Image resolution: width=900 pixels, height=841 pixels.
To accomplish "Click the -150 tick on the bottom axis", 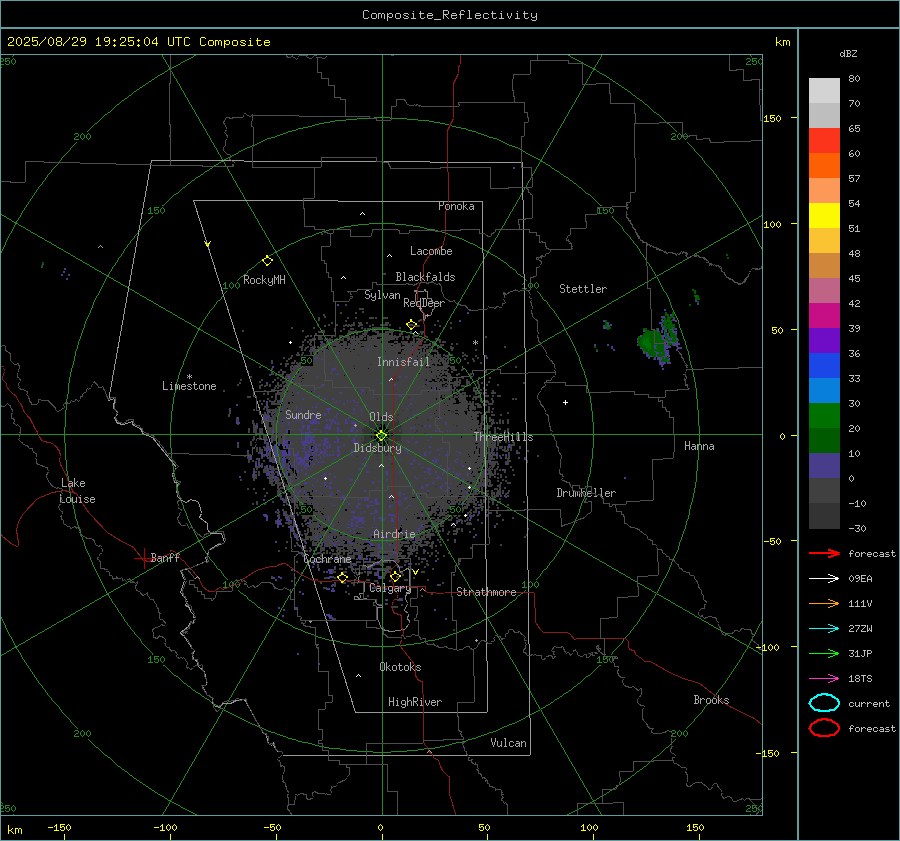I will pyautogui.click(x=59, y=827).
